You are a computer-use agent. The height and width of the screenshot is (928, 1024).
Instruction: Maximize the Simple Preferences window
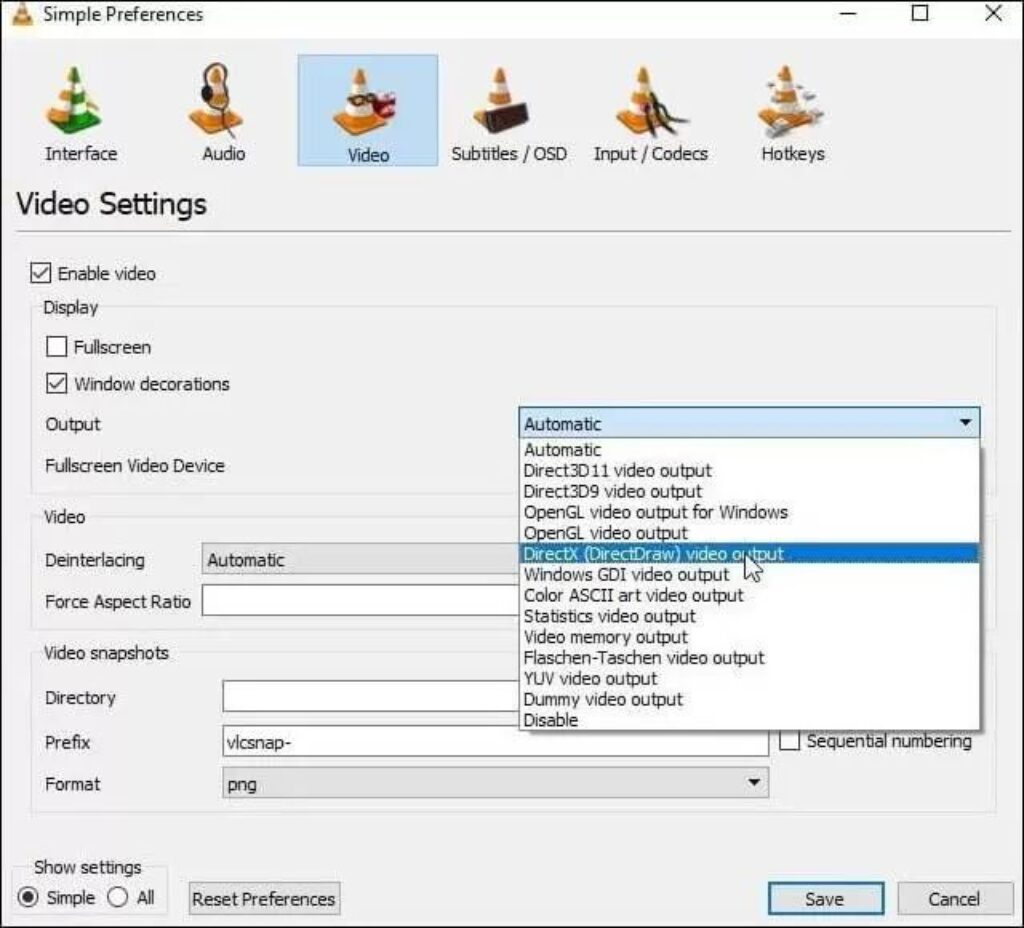pos(920,13)
